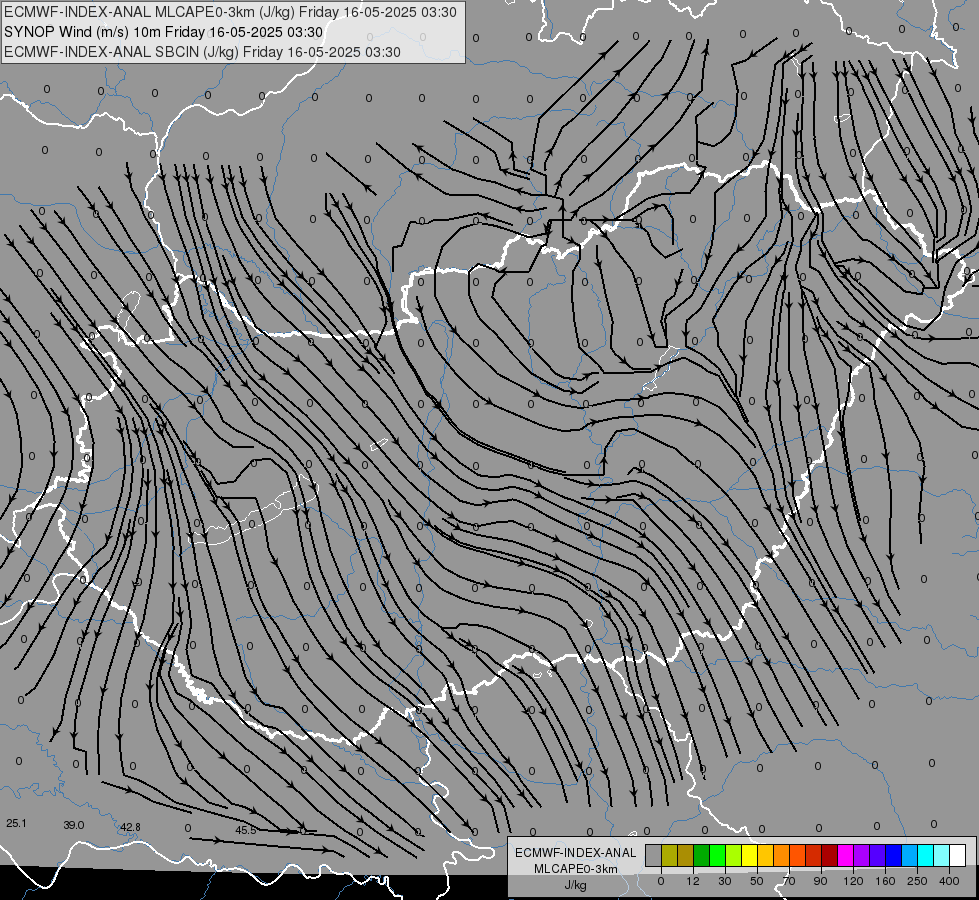Select the dark green legend swatch
Viewport: 979px width, 900px height.
(702, 855)
